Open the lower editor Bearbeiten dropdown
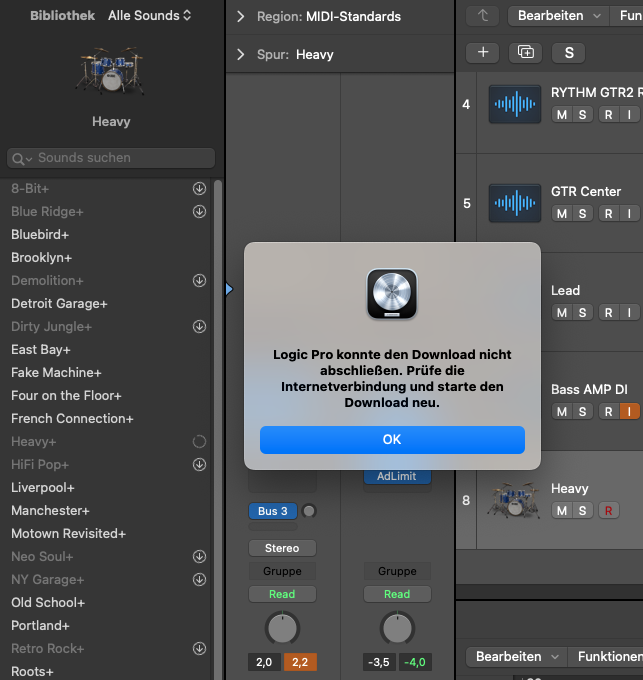 [517, 657]
